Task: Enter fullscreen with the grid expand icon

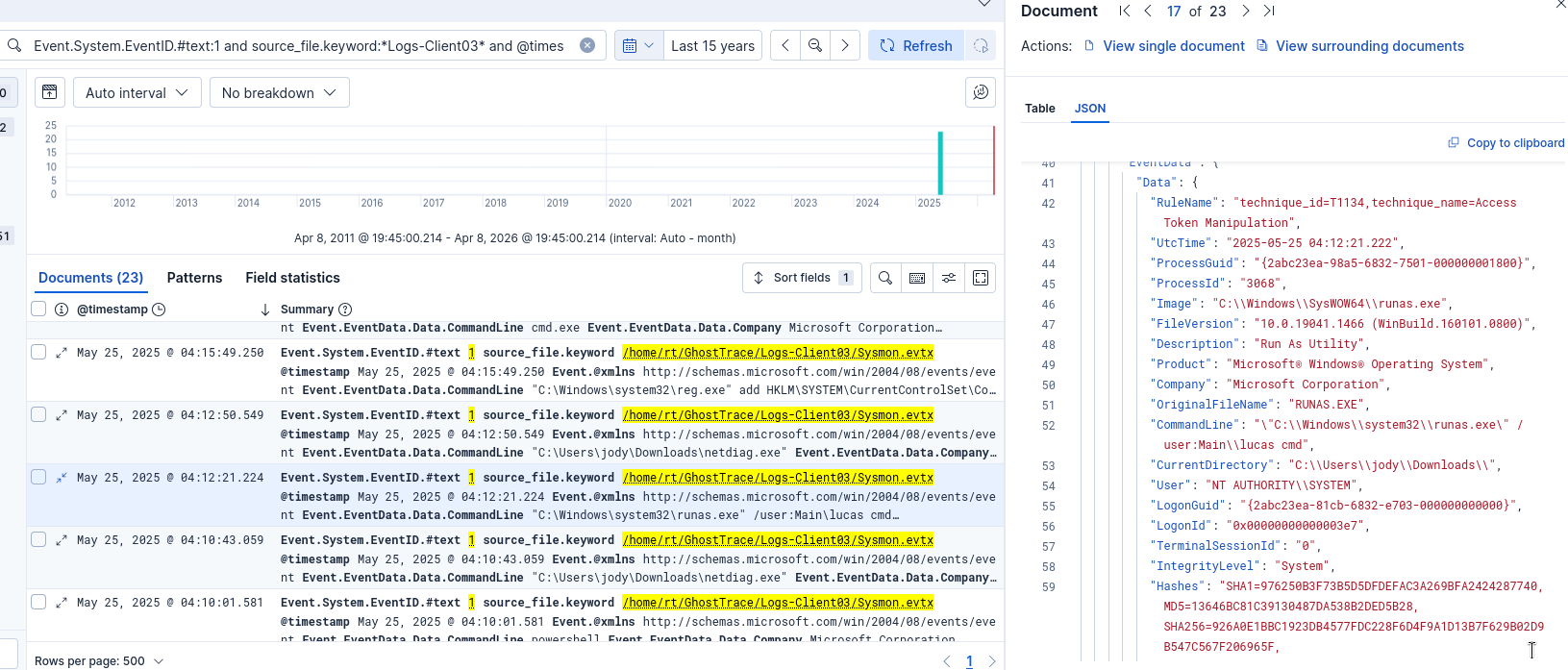Action: [981, 278]
